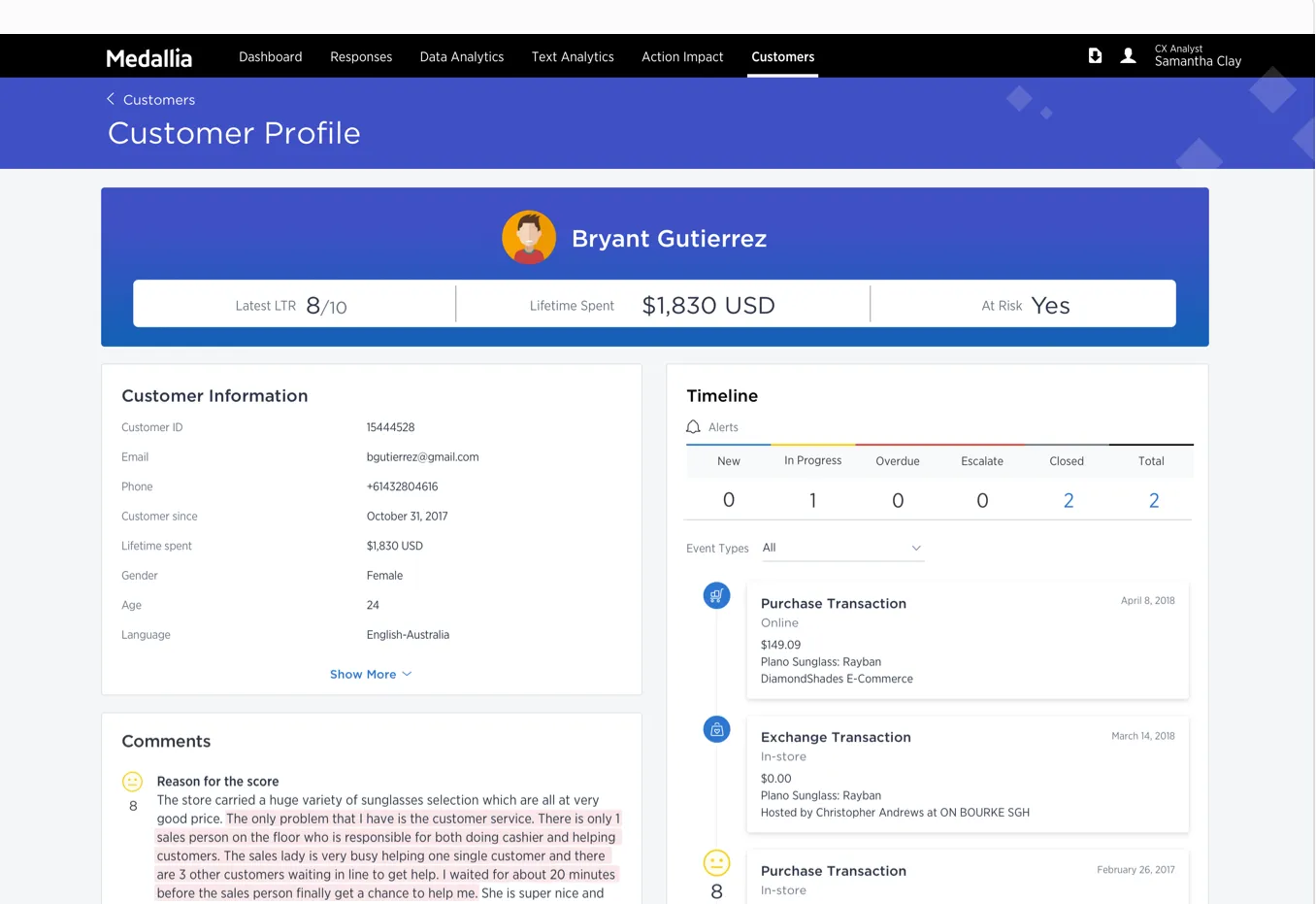Click the Total alerts count 2

point(1154,500)
